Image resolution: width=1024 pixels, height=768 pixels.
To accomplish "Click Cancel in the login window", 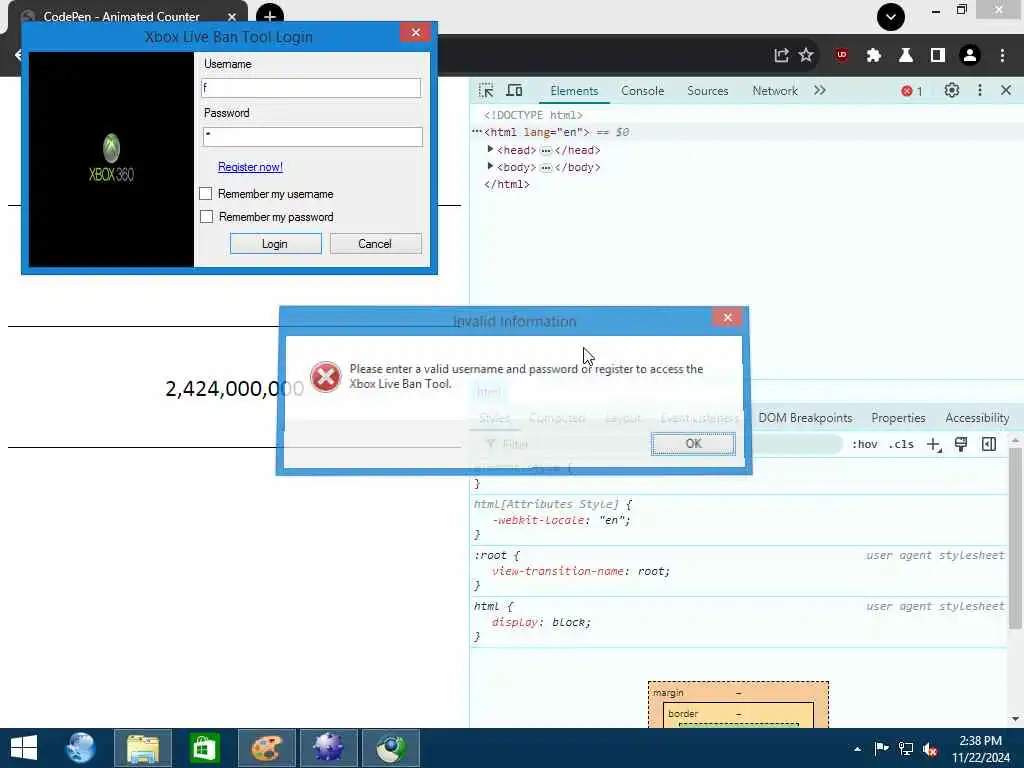I will click(375, 244).
